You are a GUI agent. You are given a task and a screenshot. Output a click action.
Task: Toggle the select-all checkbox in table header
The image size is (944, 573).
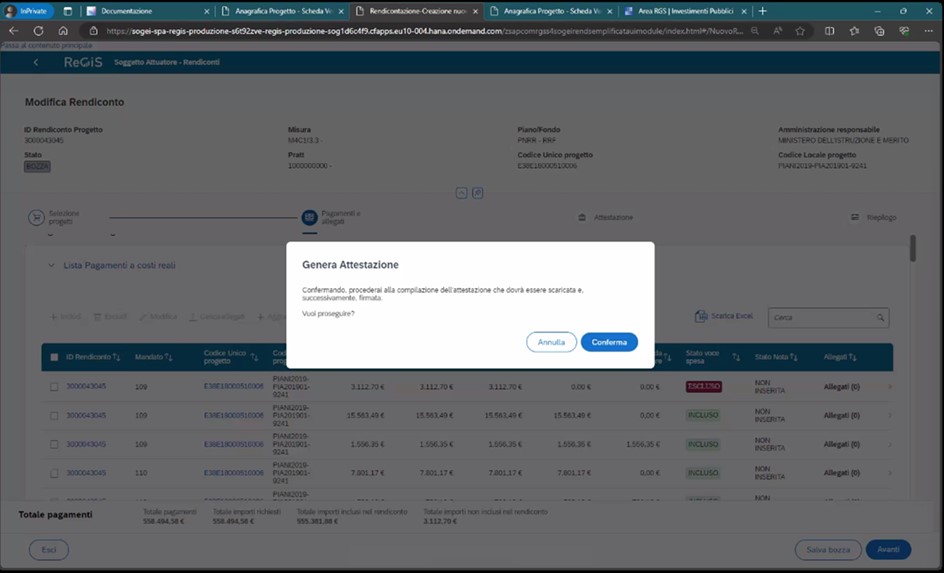[x=54, y=357]
